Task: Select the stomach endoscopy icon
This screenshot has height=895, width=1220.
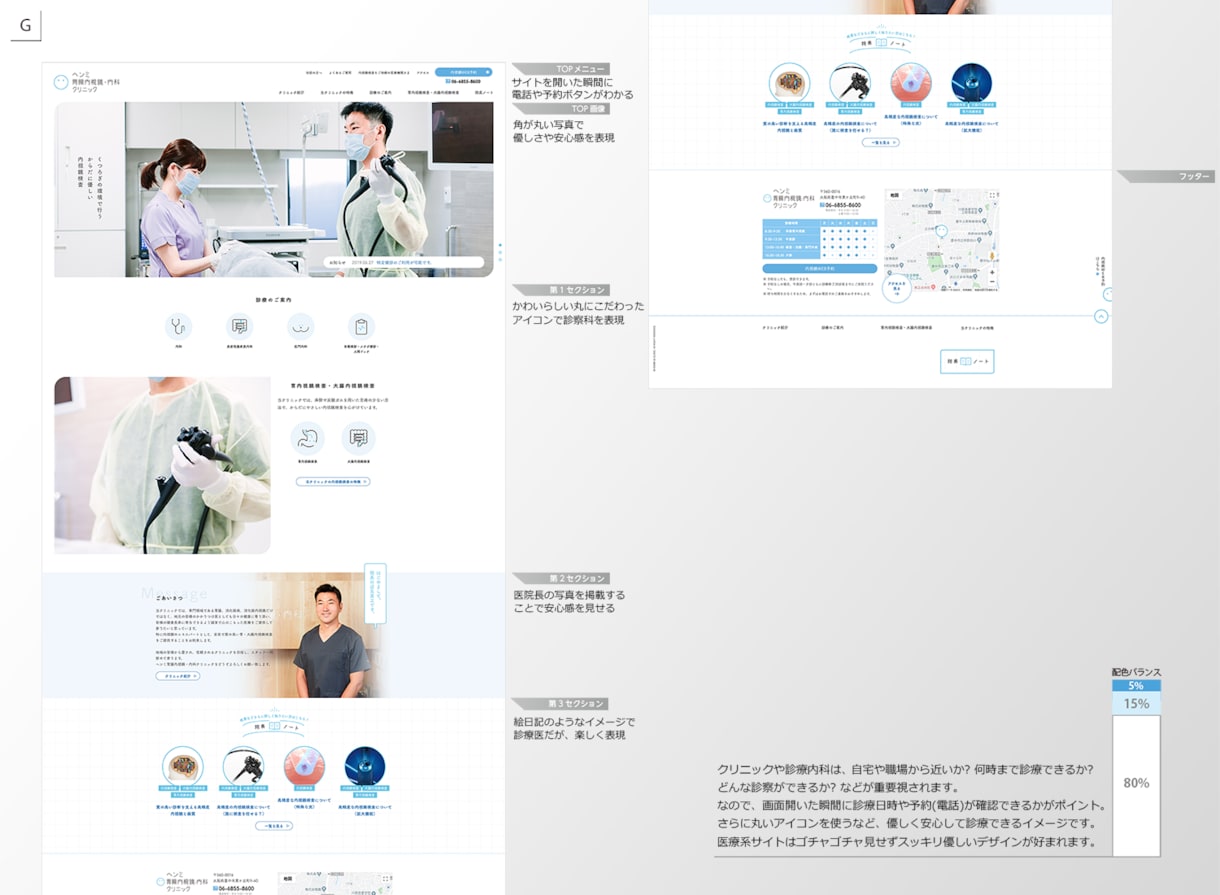Action: [307, 437]
